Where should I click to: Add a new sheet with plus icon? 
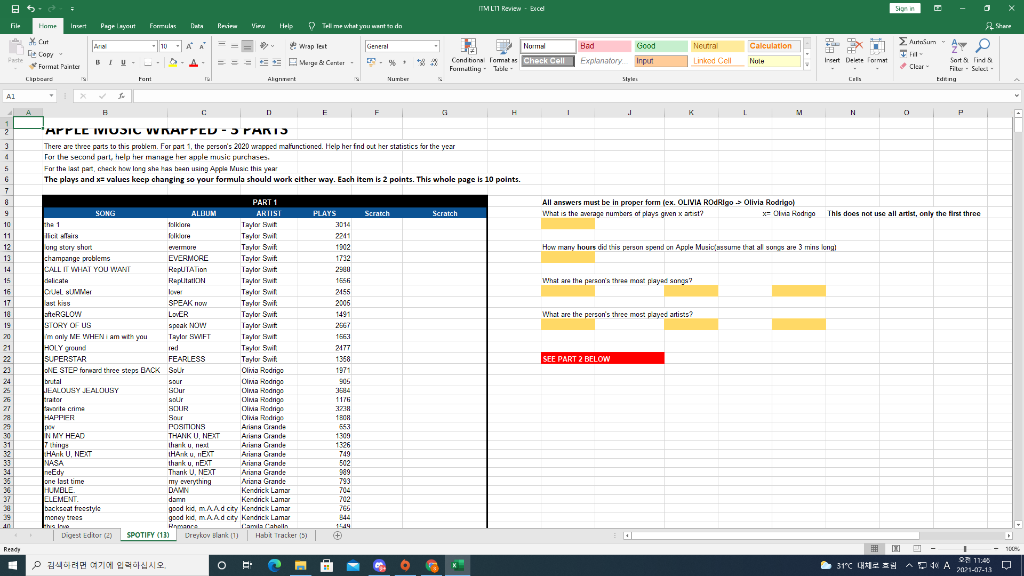(x=338, y=536)
